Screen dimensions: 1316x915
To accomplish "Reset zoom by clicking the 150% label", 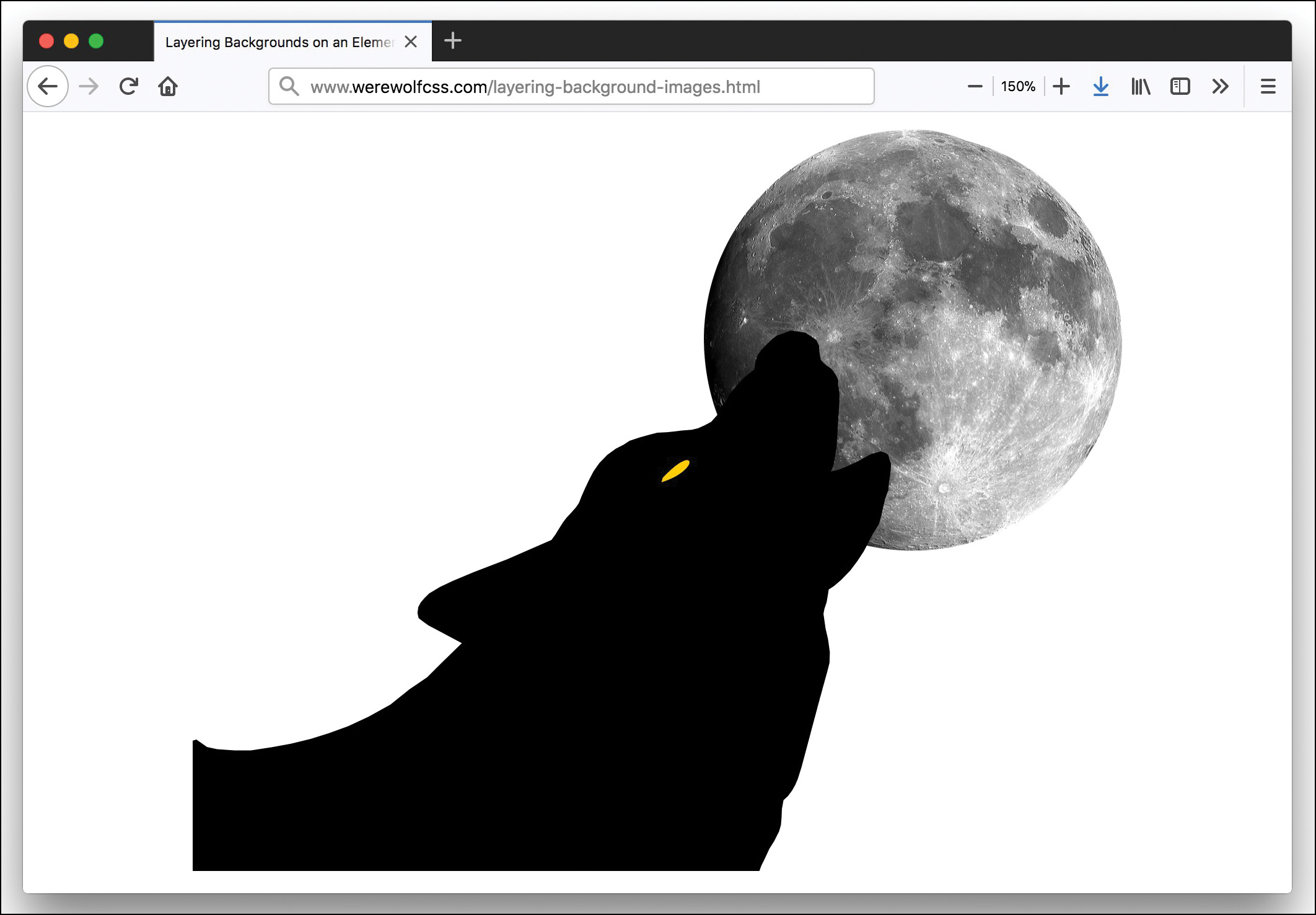I will 1017,86.
